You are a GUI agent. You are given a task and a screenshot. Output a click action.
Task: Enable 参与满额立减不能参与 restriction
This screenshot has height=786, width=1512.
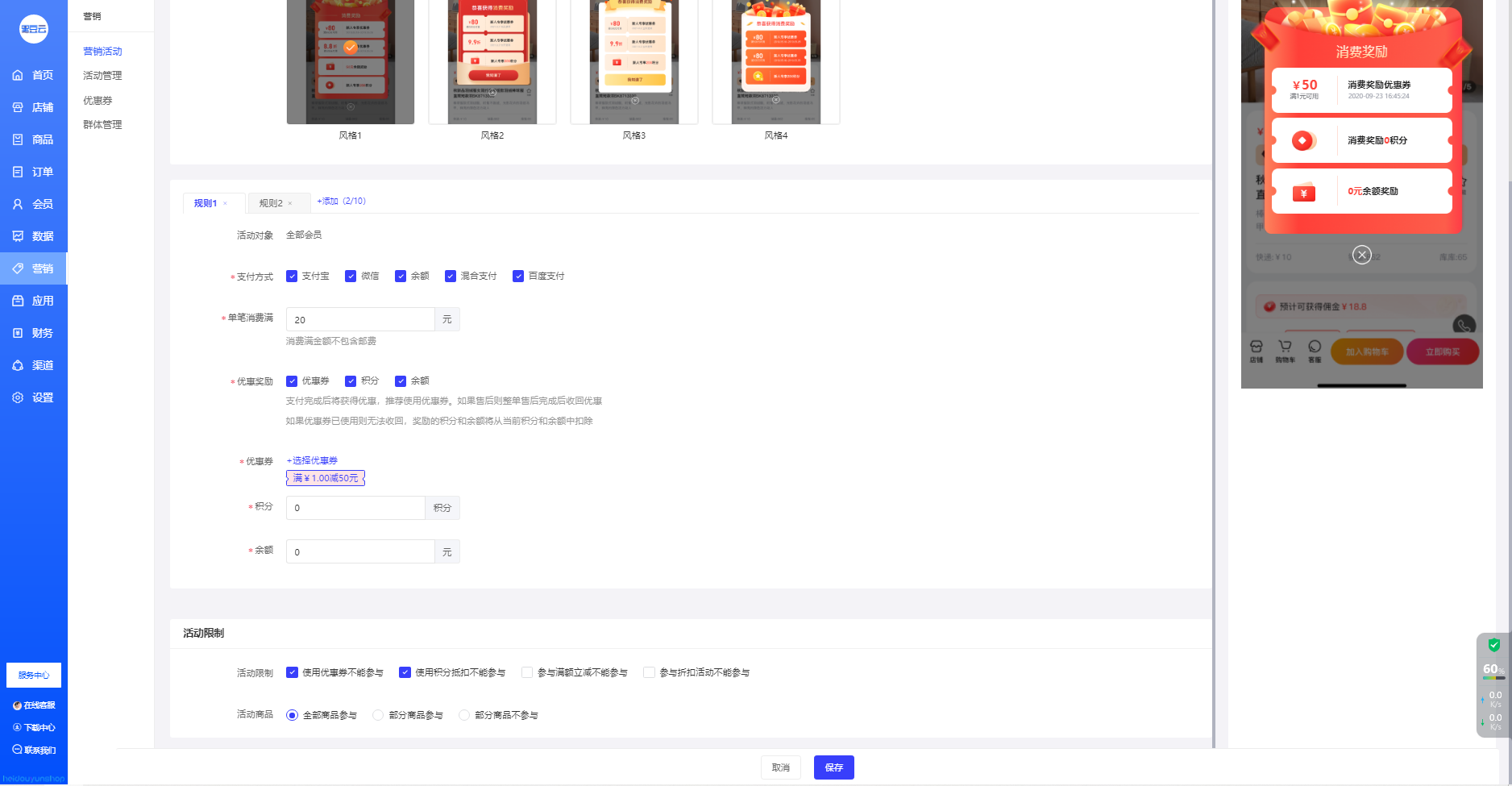click(x=527, y=672)
